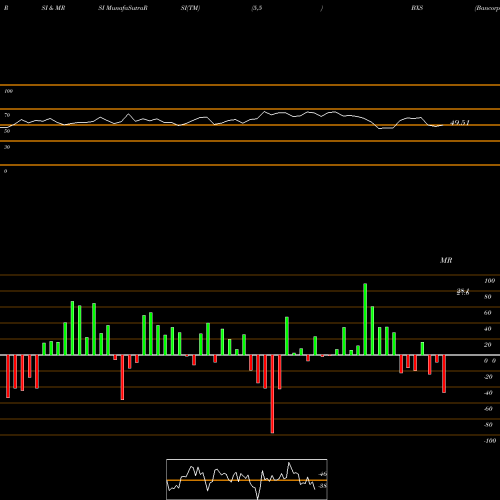Click the 40 label on the MR scale
The image size is (500, 500).
tap(488, 329)
